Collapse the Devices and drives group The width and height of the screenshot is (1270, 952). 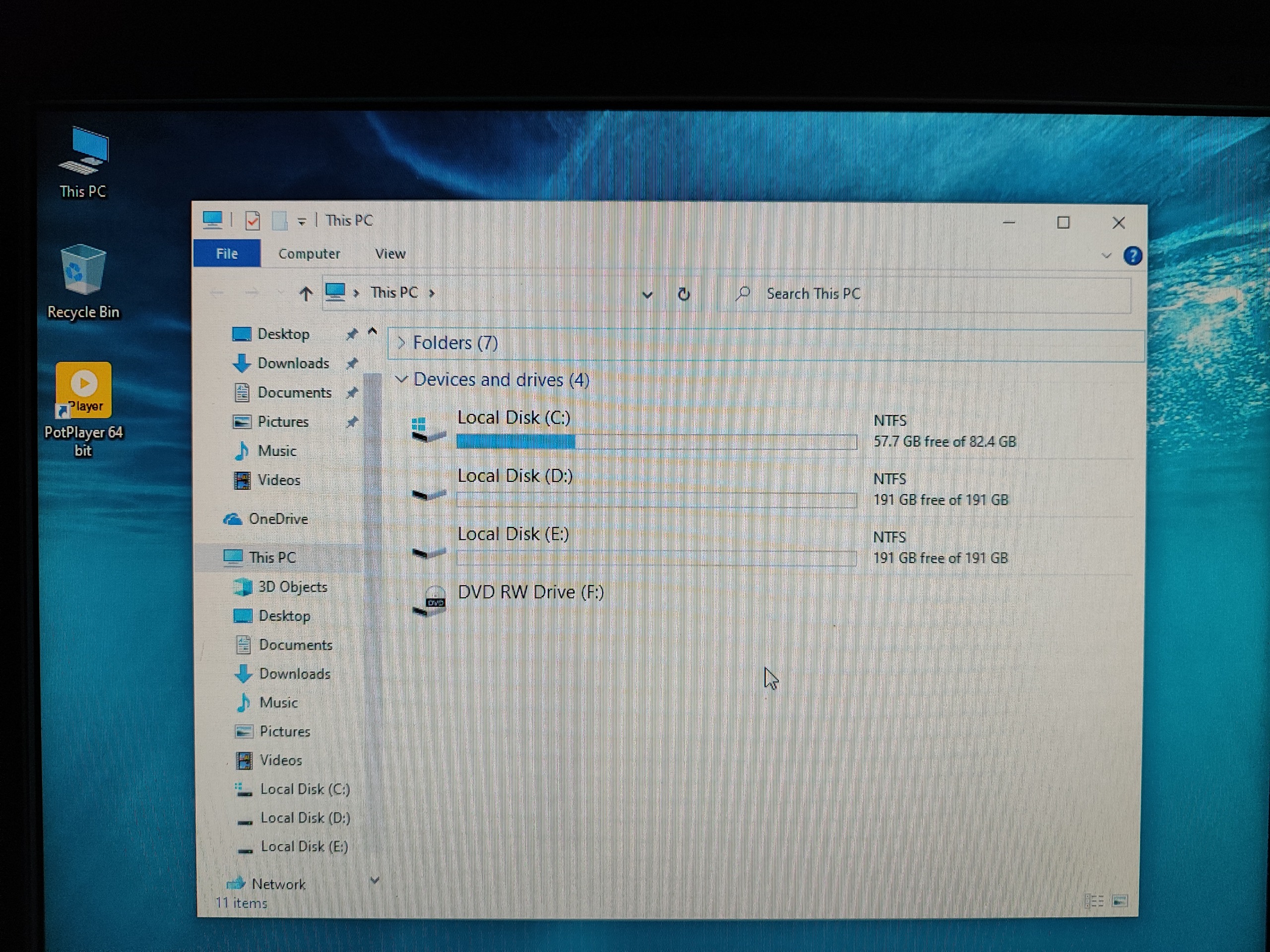(401, 379)
